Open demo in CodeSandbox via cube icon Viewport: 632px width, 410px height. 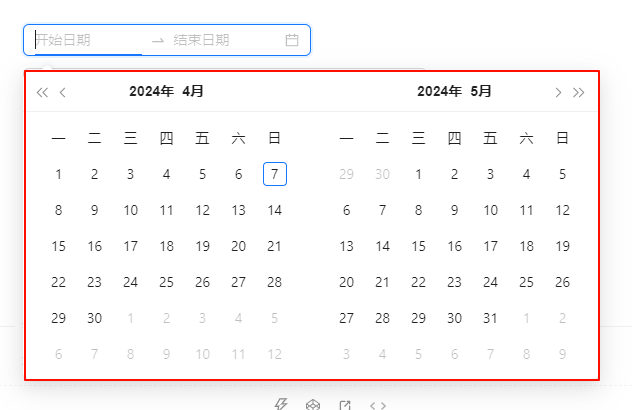[x=313, y=405]
